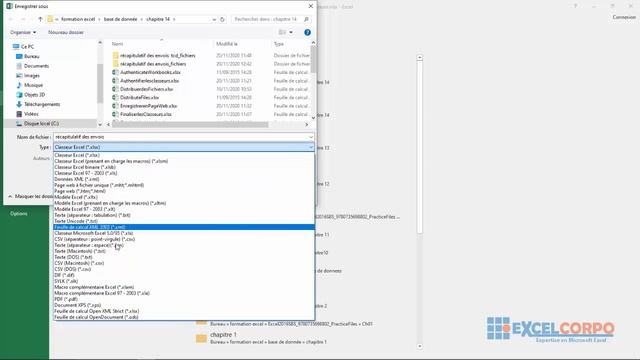Choose 'Classeur Excel 97 - 2003 (*.xls)' type

(x=184, y=173)
